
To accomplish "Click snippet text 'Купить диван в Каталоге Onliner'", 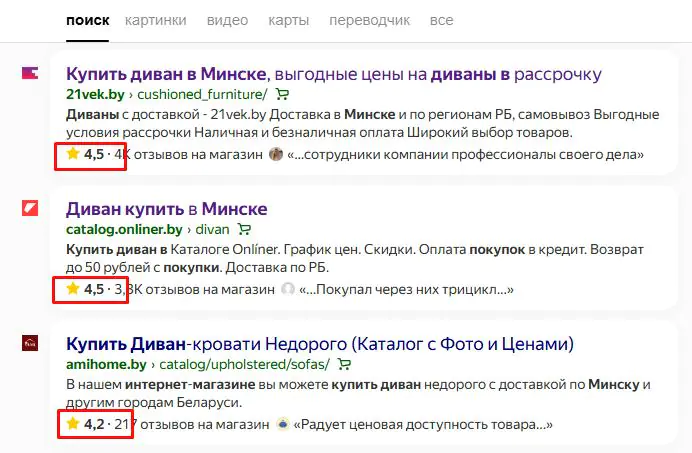I will [173, 250].
